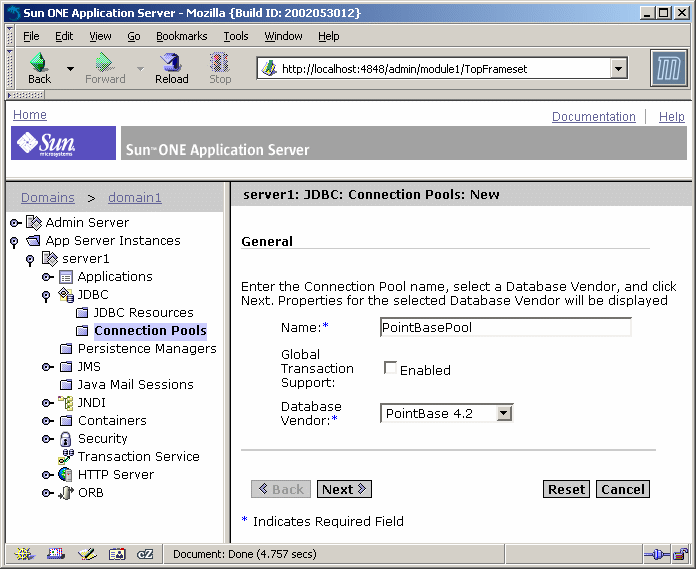Click the Applications list icon
The height and width of the screenshot is (569, 696).
pos(66,277)
